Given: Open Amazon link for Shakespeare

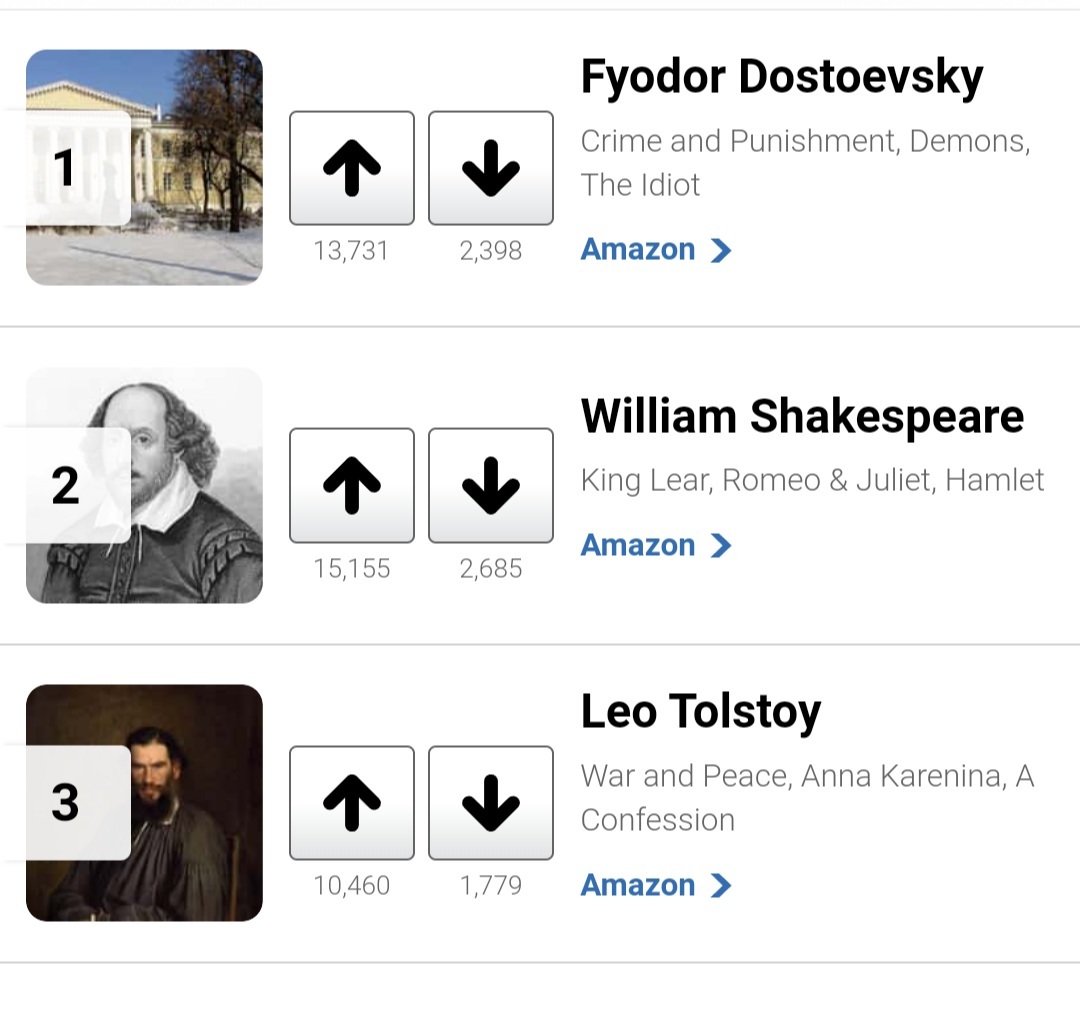Looking at the screenshot, I should tap(638, 545).
